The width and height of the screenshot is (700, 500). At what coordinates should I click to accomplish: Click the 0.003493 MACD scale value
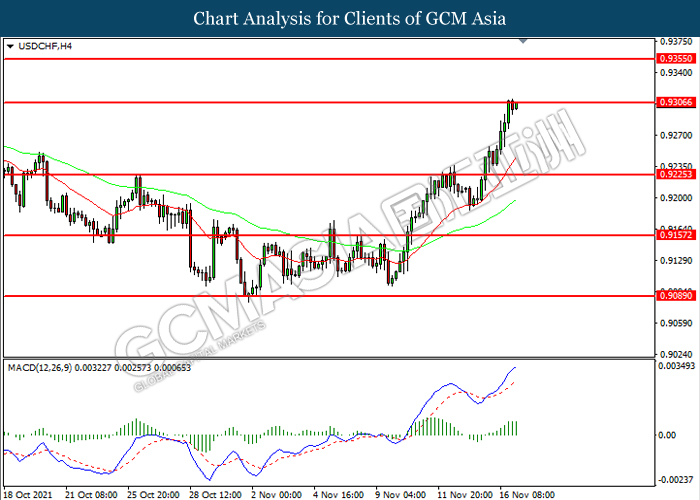tap(676, 366)
